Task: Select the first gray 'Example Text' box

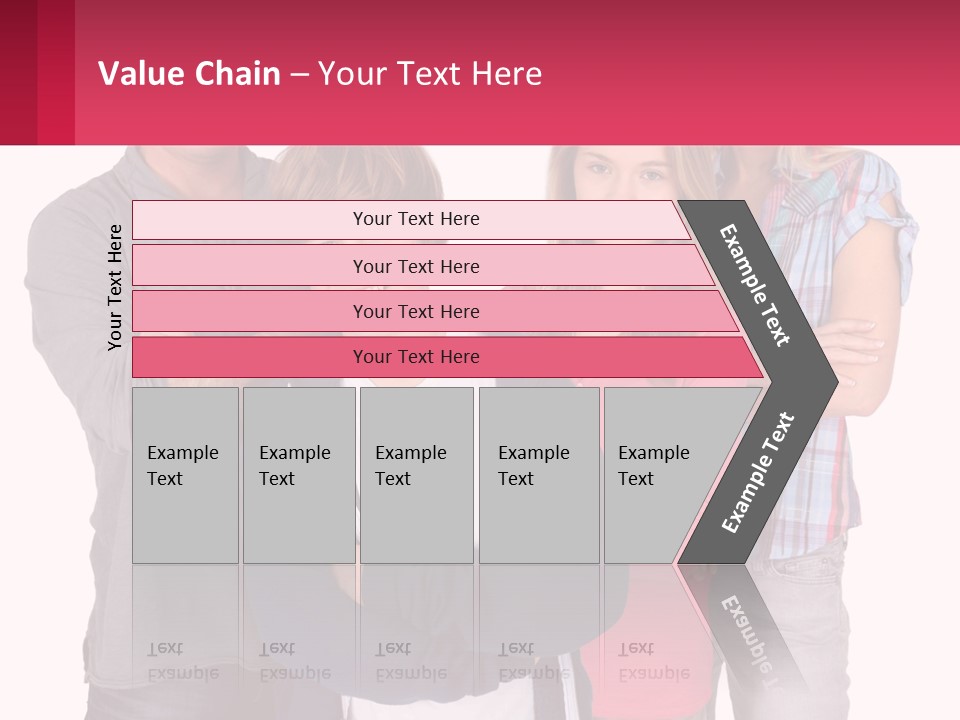Action: click(185, 475)
